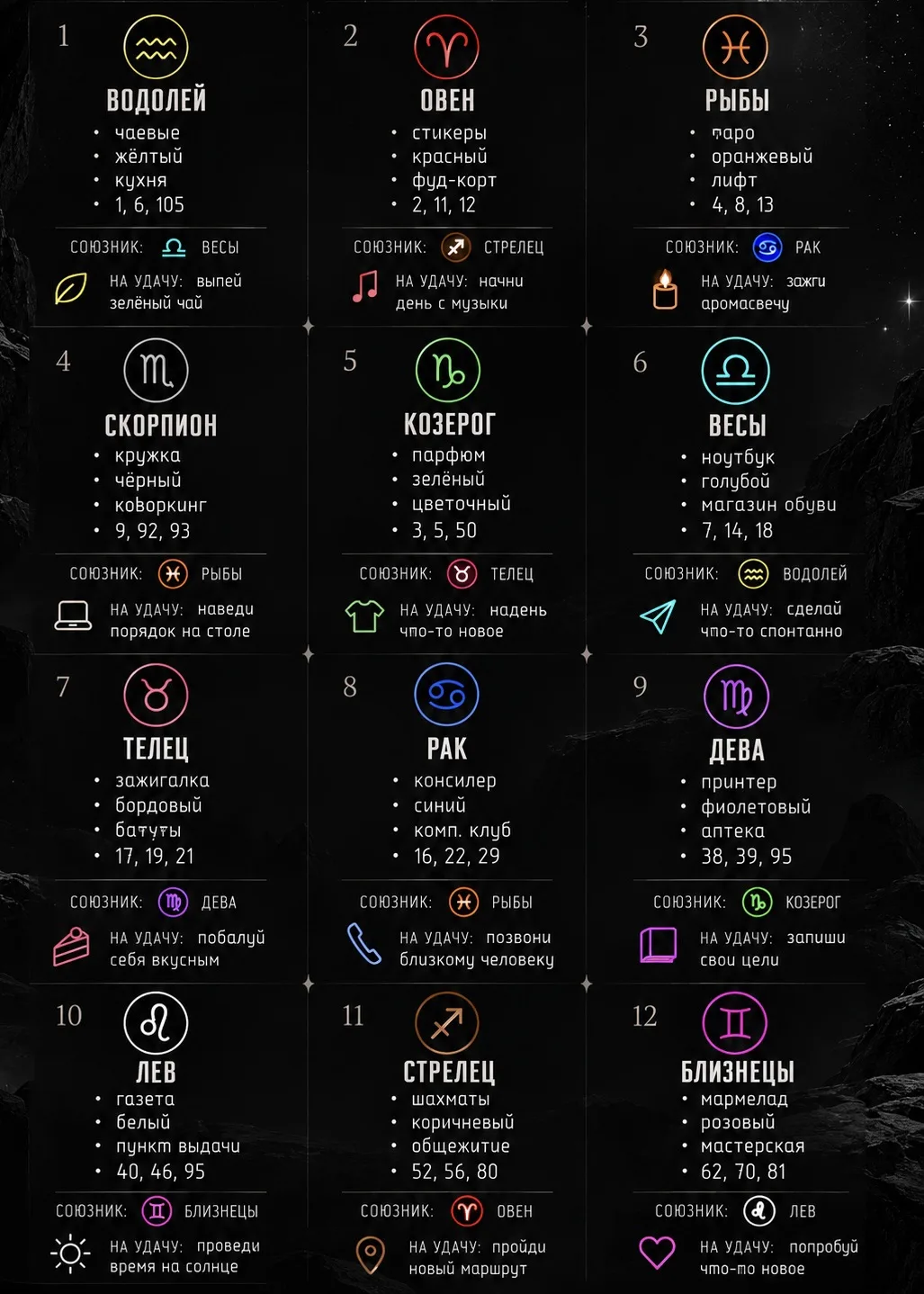
Task: Click the white Leo symbol above ЛЕВ heading
Action: (156, 1022)
